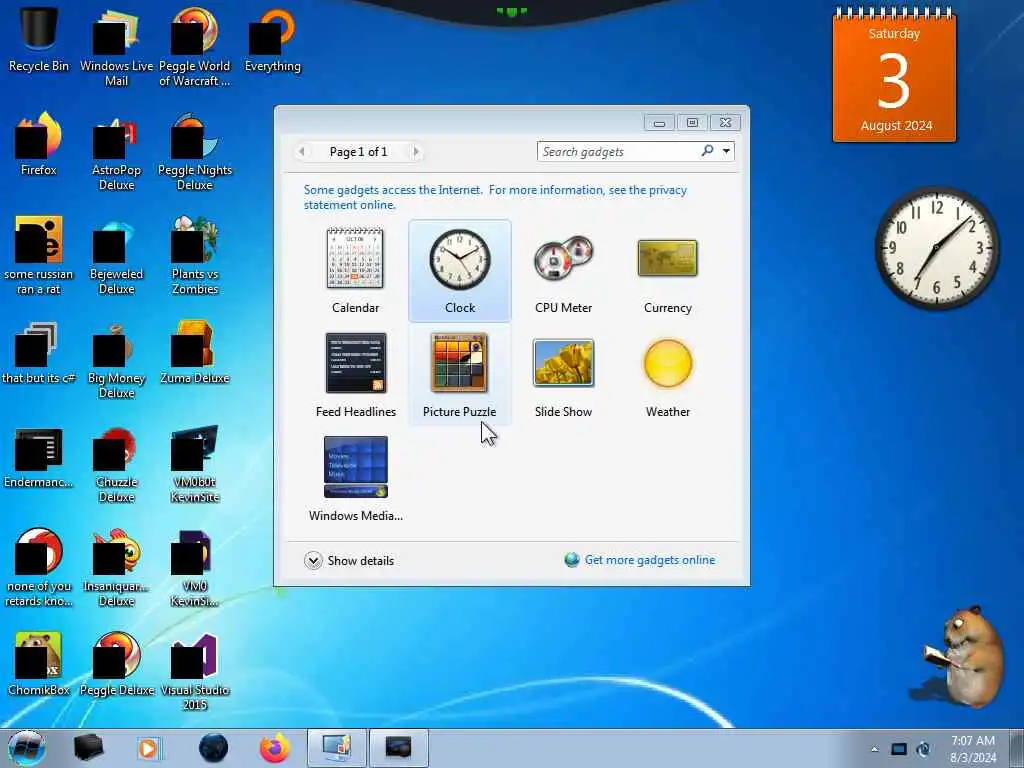Go to previous gadget page arrow
This screenshot has height=768, width=1024.
tap(302, 152)
